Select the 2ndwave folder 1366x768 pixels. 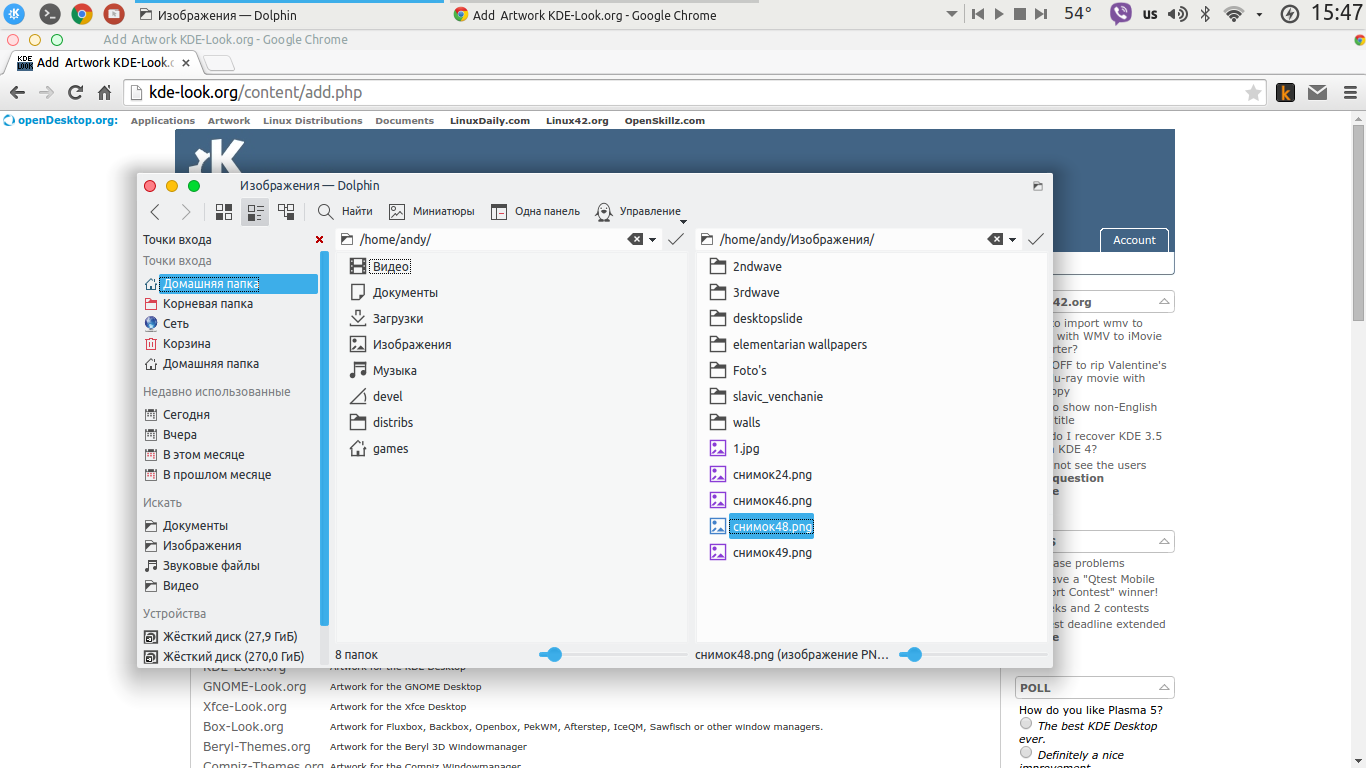745,266
